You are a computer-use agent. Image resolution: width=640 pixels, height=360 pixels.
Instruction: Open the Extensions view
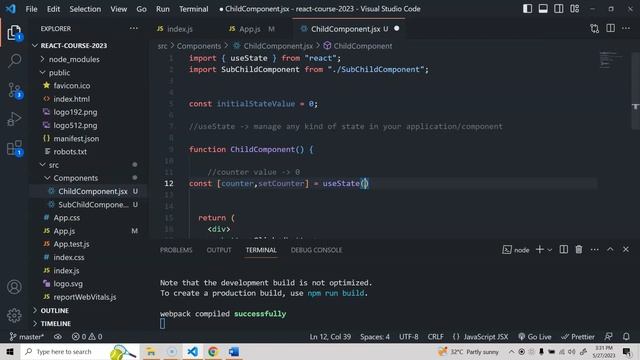coord(14,148)
